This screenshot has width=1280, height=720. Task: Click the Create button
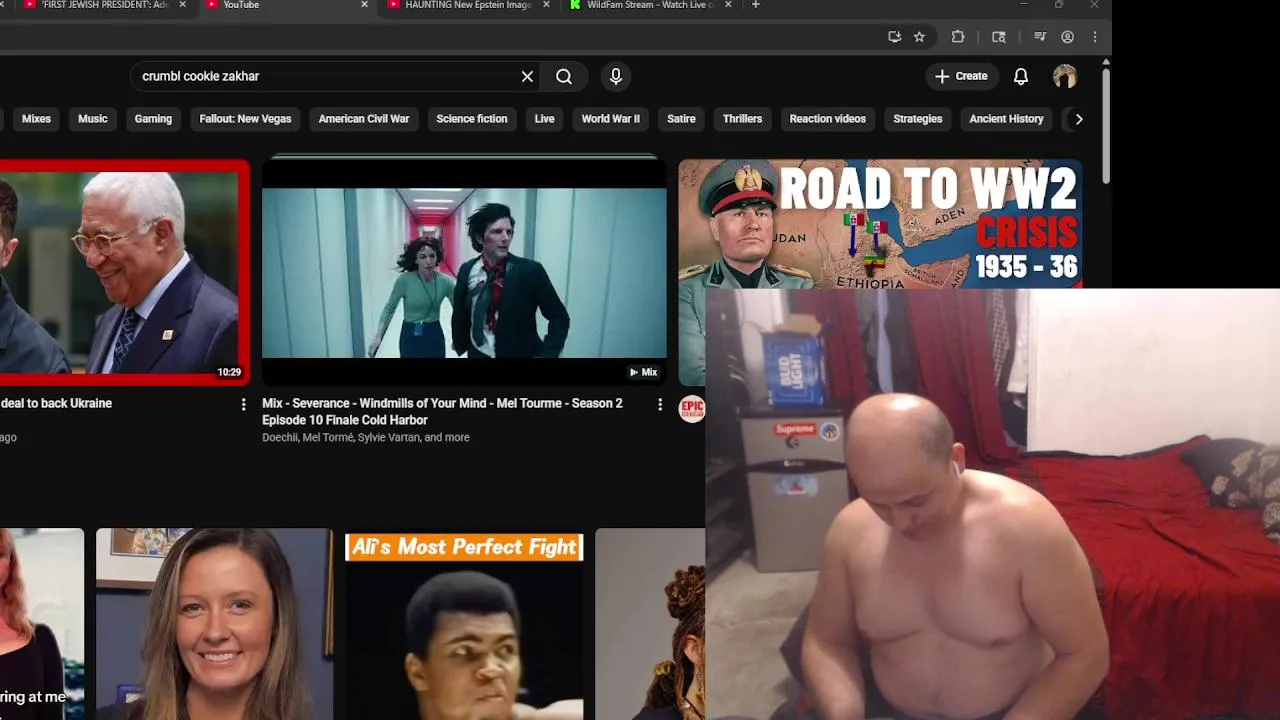tap(961, 76)
